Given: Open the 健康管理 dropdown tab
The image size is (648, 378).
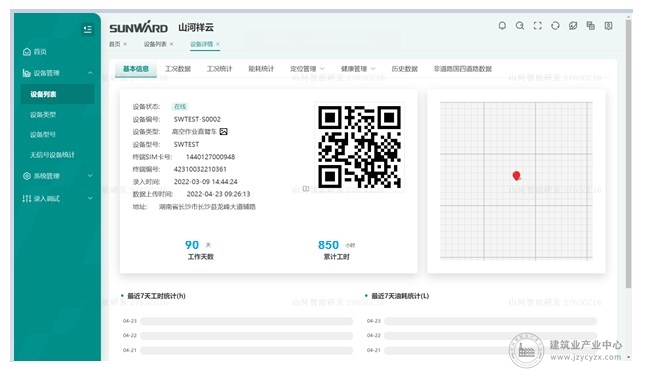Looking at the screenshot, I should click(x=358, y=69).
